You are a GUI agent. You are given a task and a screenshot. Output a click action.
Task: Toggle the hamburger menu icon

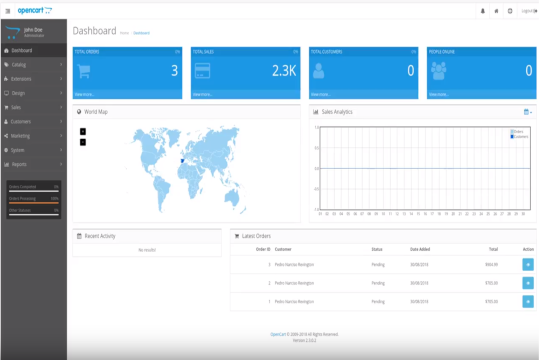coord(8,11)
